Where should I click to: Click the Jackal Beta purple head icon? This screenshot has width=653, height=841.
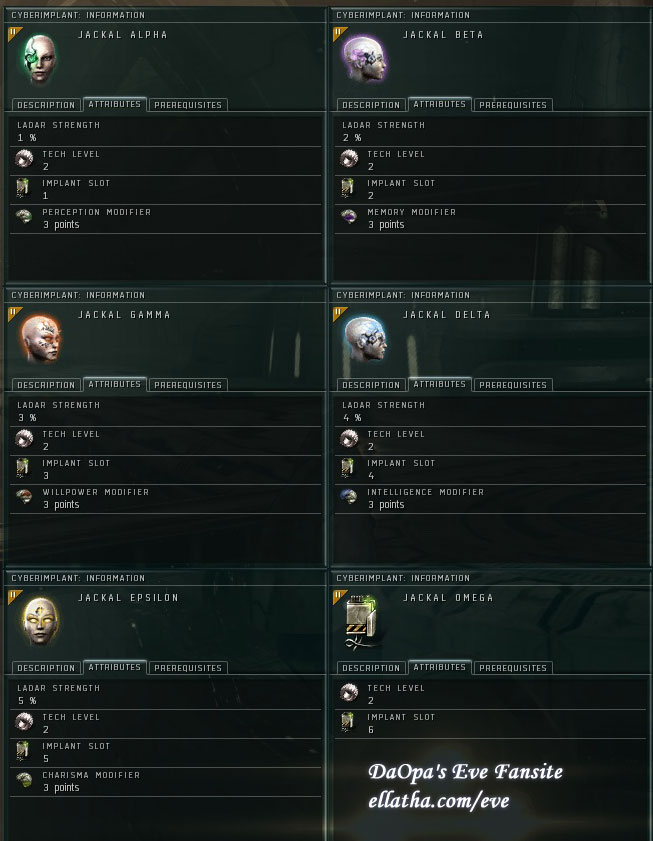point(365,59)
